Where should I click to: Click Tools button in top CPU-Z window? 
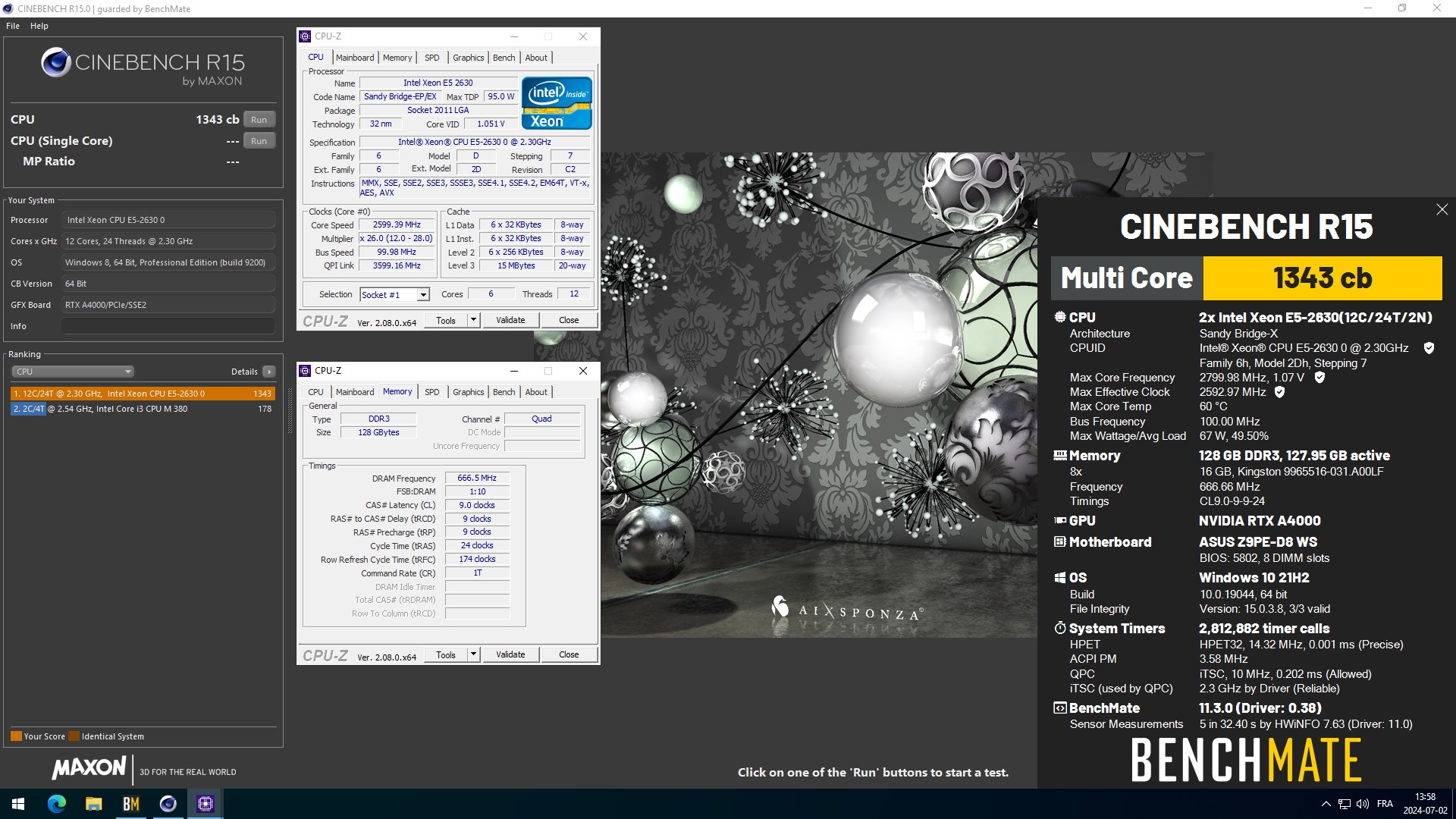click(x=446, y=321)
